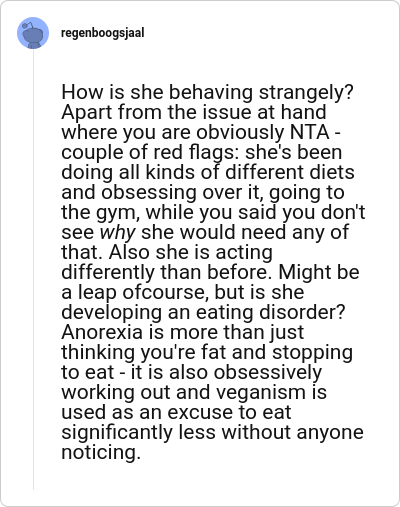The height and width of the screenshot is (507, 400).
Task: Open the Reddit snoo avatar of regenboogsjaal
Action: point(33,33)
